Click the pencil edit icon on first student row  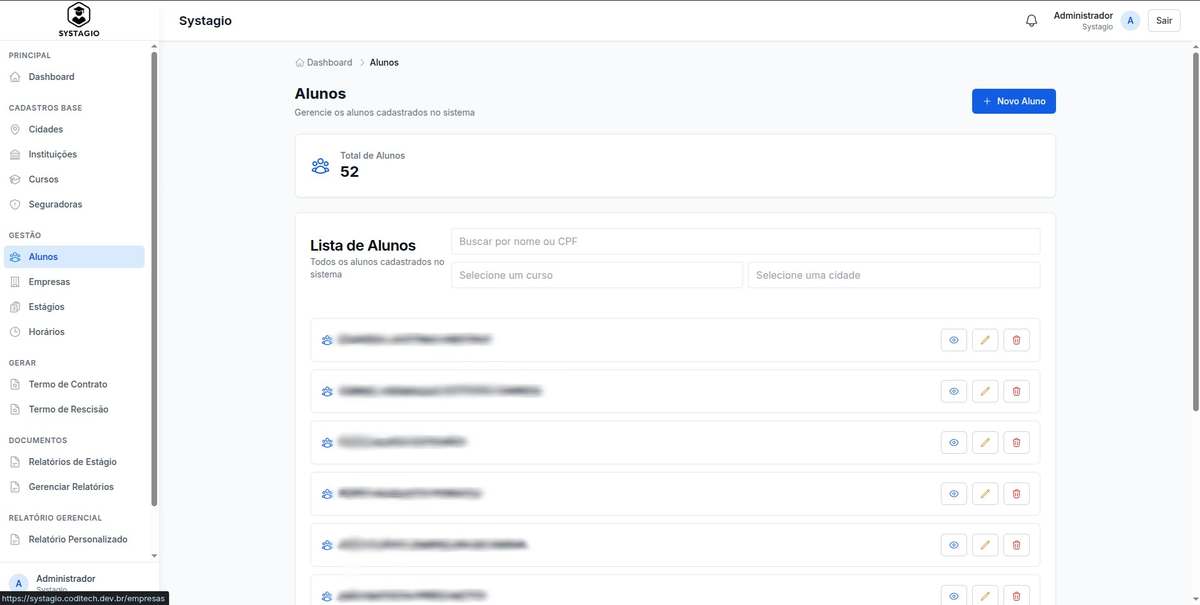tap(985, 340)
